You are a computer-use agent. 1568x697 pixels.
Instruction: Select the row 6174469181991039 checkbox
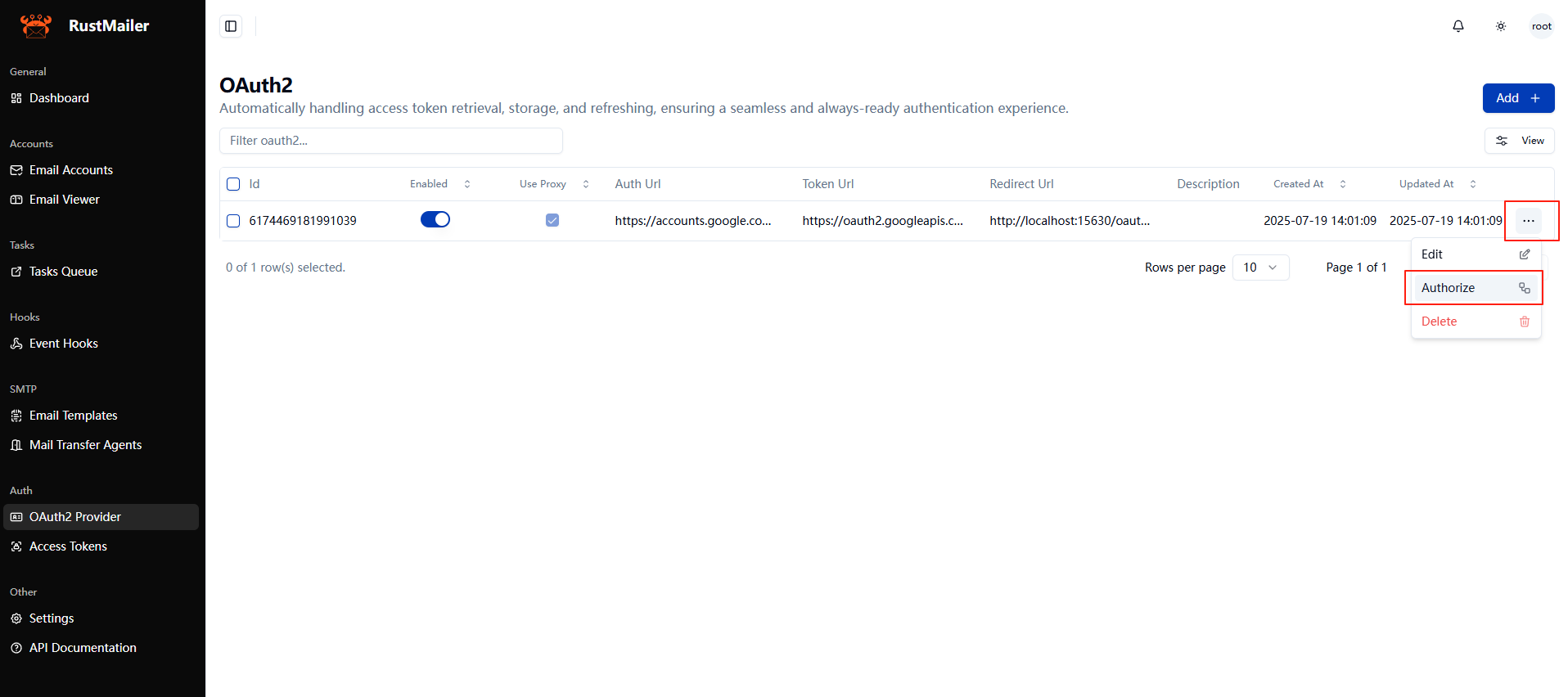click(233, 221)
